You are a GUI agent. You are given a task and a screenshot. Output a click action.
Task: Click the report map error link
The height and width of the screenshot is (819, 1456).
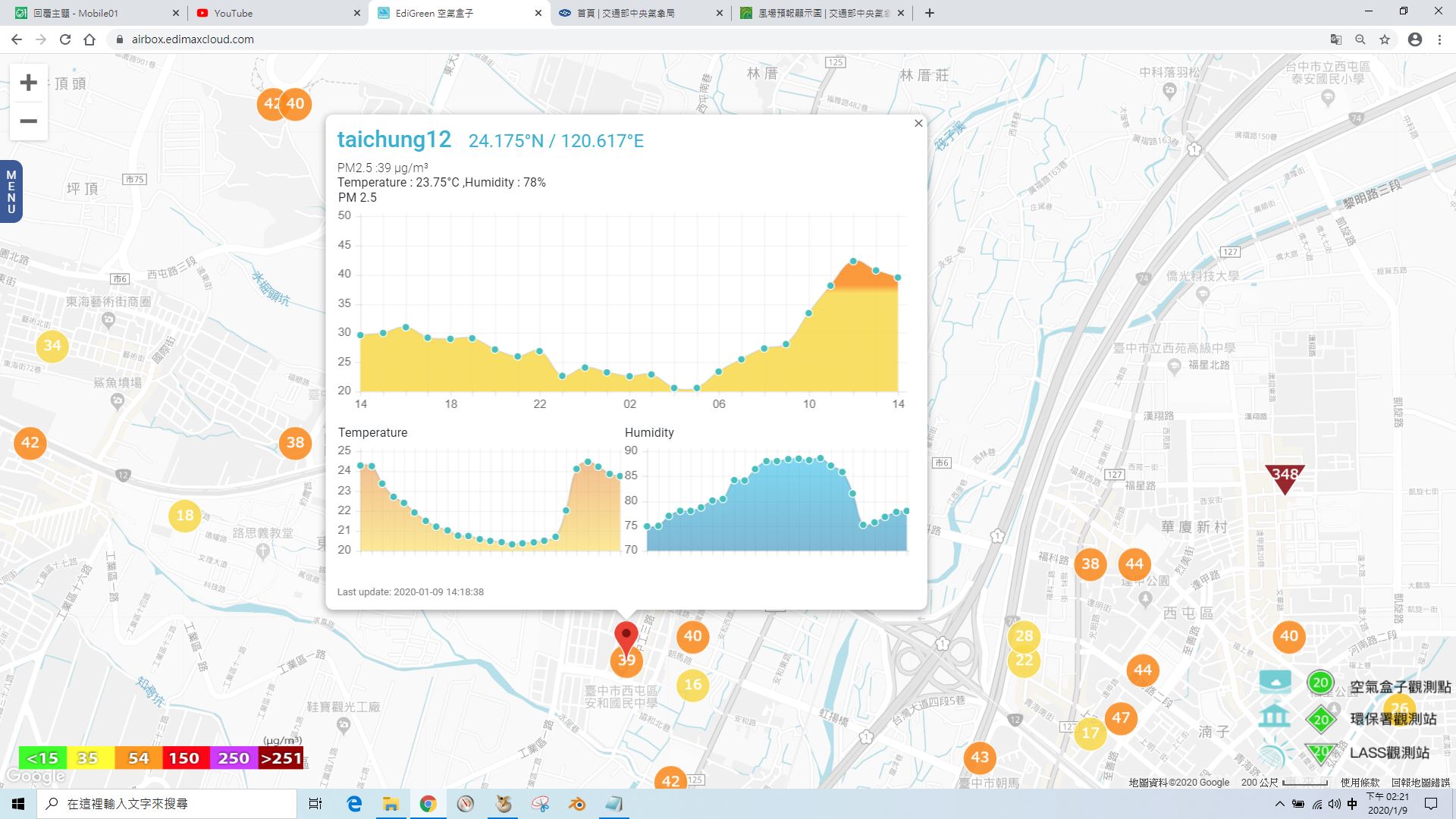coord(1420,782)
